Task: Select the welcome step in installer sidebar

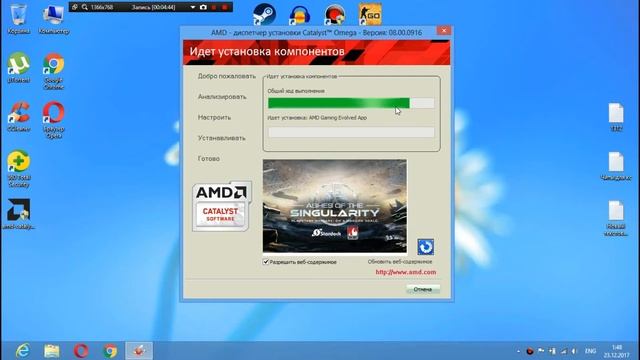Action: tap(227, 76)
